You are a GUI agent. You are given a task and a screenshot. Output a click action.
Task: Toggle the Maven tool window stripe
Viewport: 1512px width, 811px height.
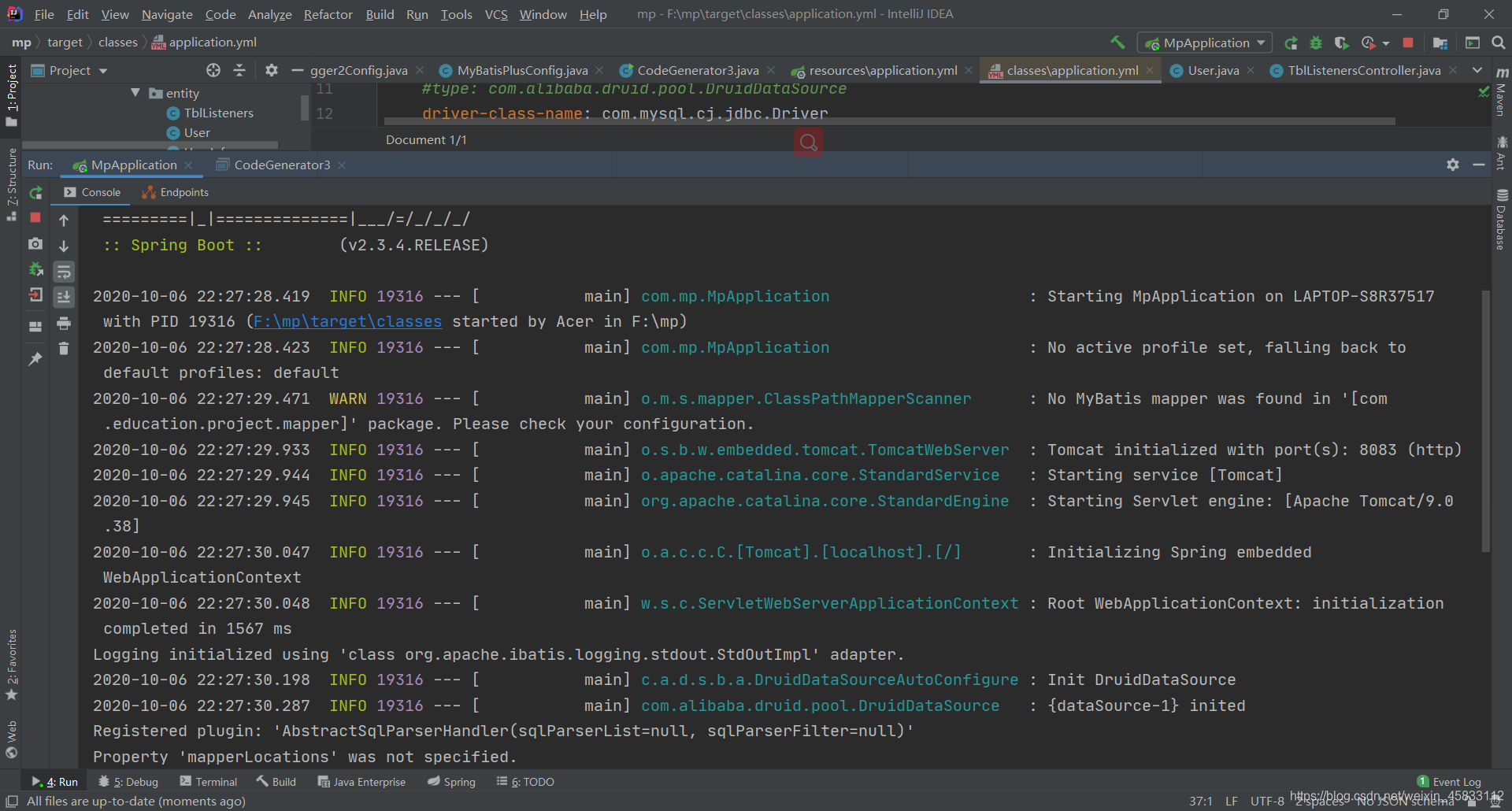[x=1501, y=91]
